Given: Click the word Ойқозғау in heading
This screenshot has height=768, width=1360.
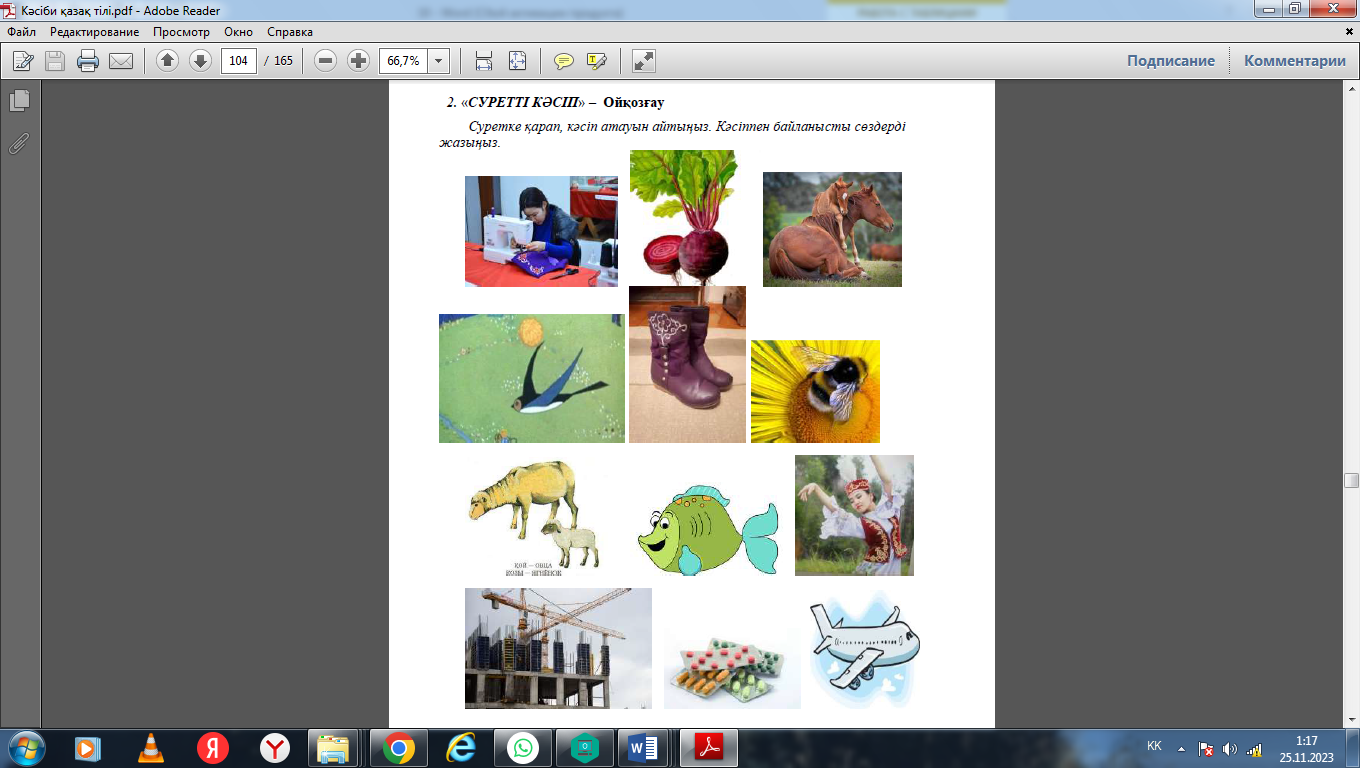Looking at the screenshot, I should 634,102.
